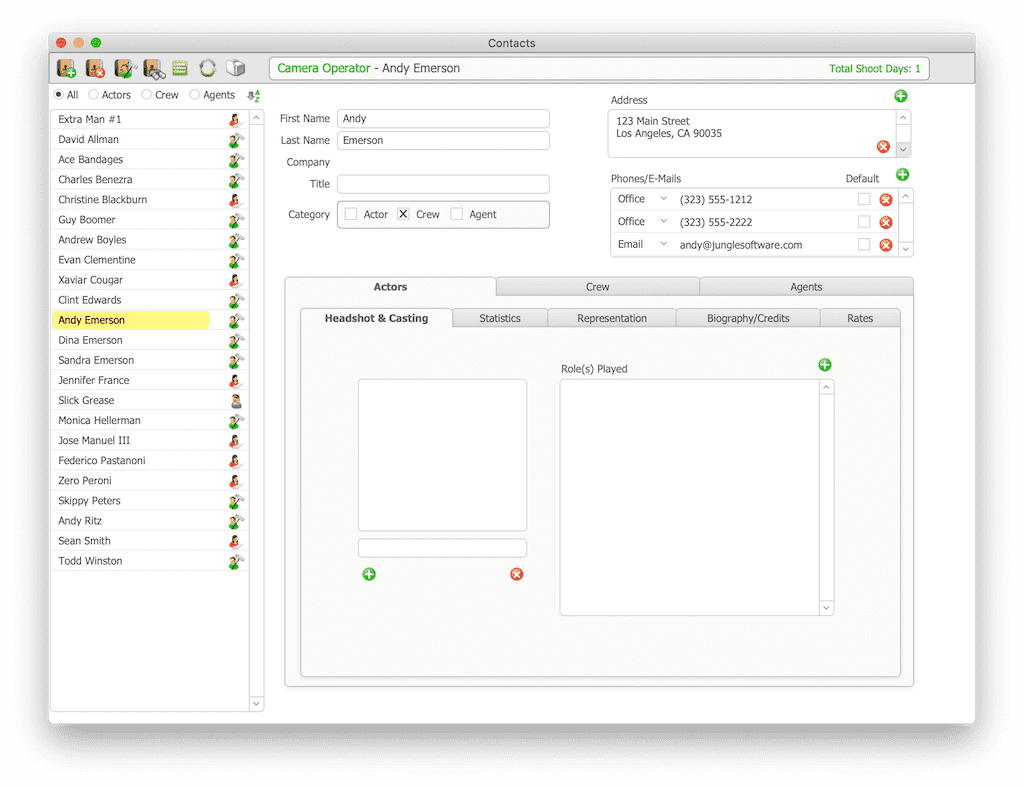
Task: Select Monica Hellerman in the contact list
Action: pyautogui.click(x=99, y=421)
